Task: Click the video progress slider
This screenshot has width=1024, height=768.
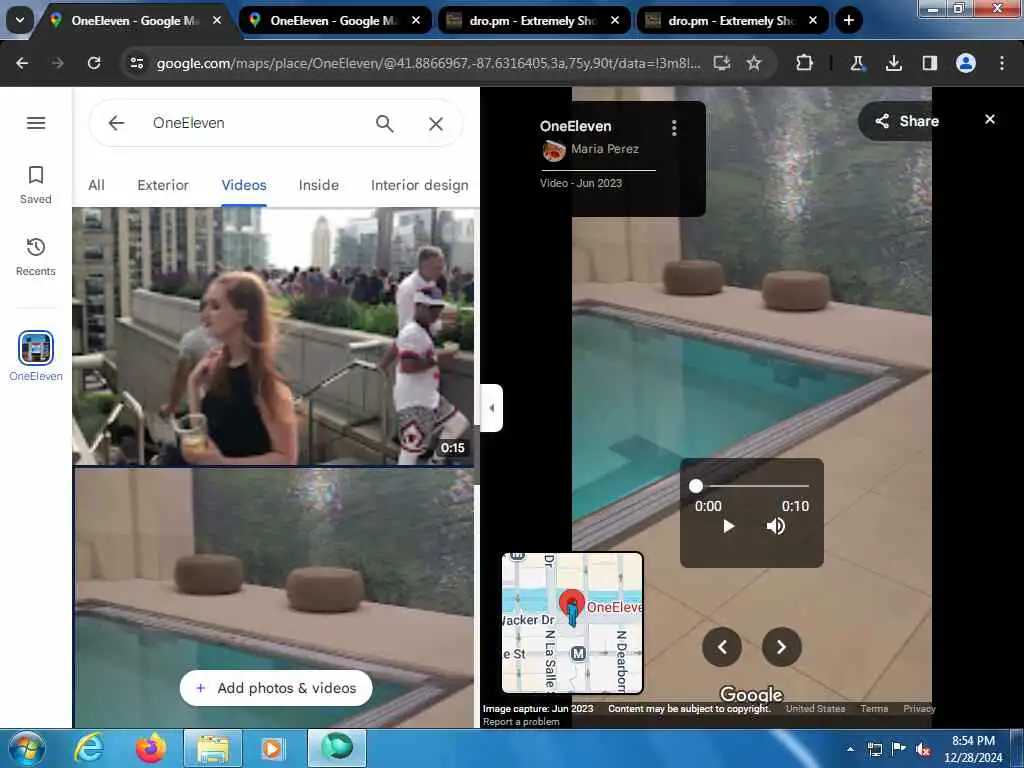Action: [752, 486]
